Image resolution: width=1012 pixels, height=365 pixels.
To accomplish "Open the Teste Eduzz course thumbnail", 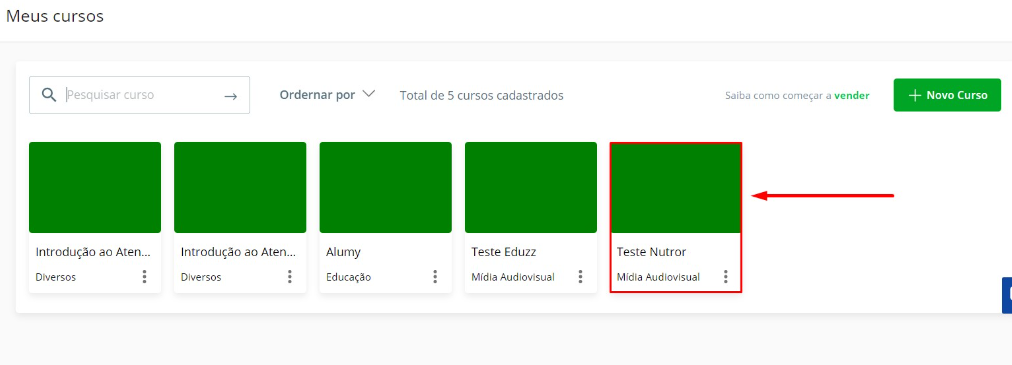I will [x=531, y=188].
